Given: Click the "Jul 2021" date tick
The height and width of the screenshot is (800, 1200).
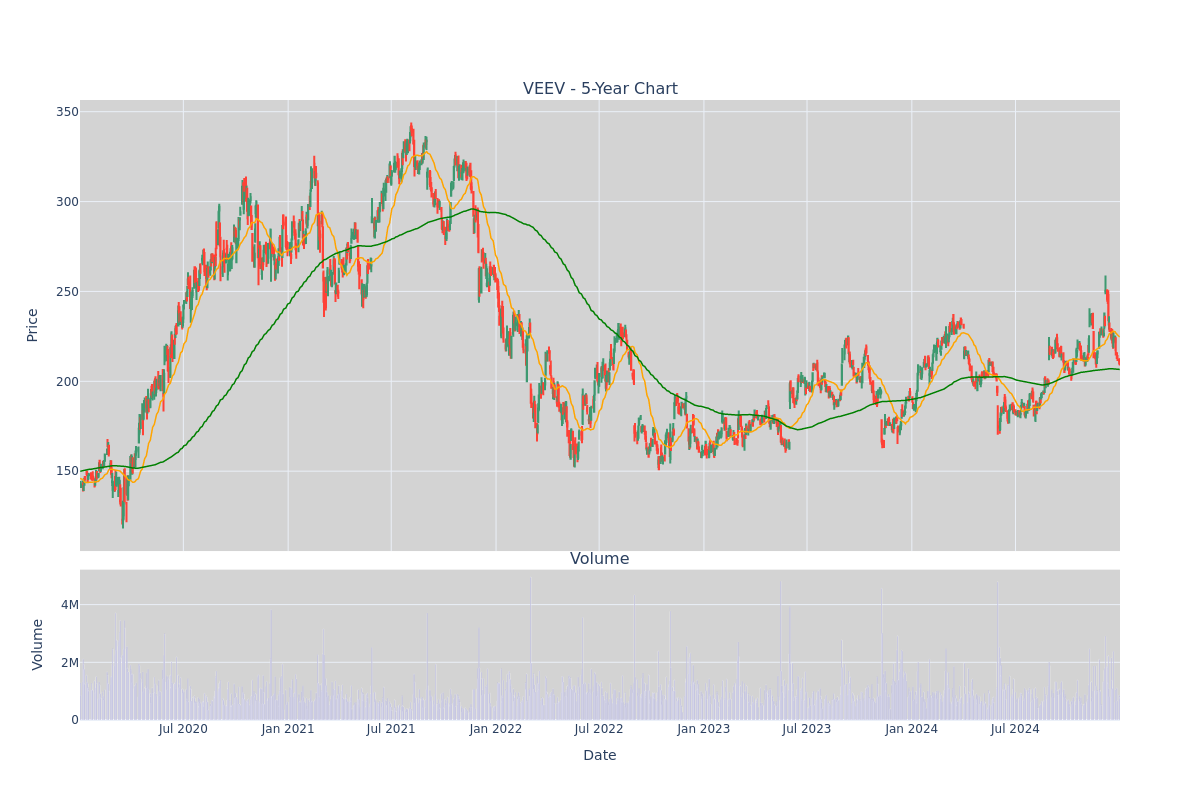Looking at the screenshot, I should pyautogui.click(x=391, y=729).
